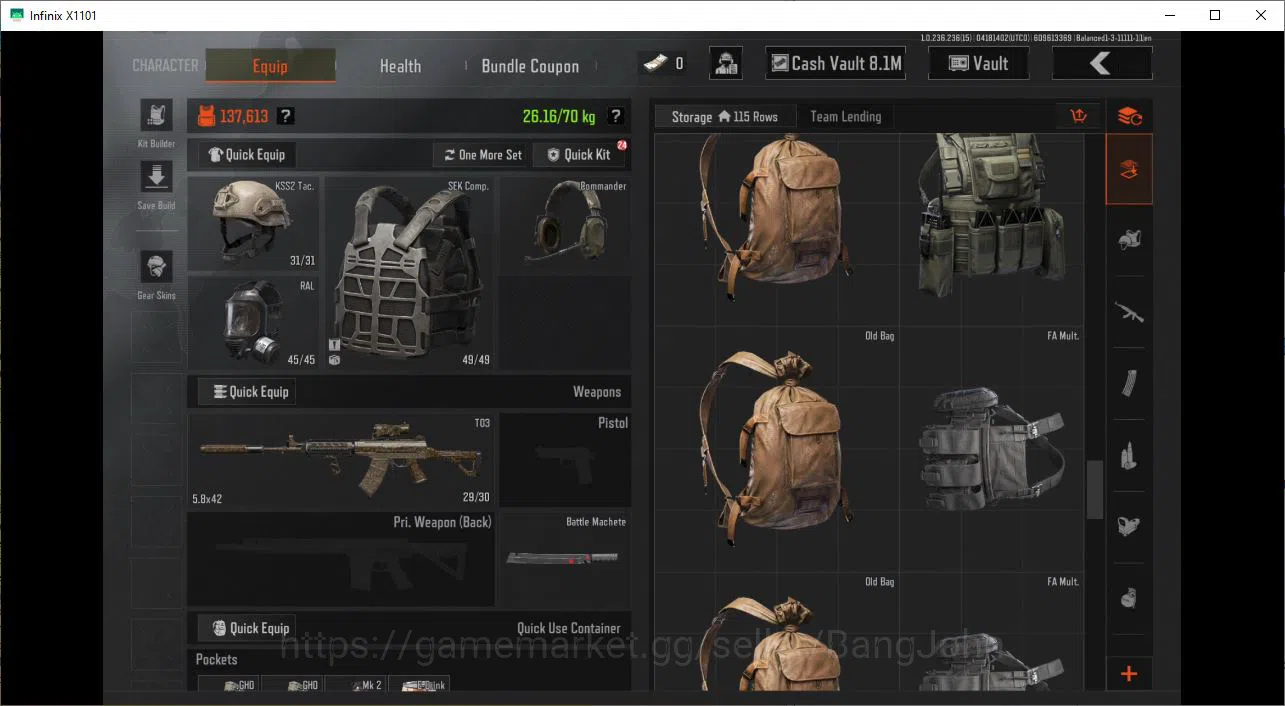
Task: Click the auto-organize storage icon at sidebar top
Action: [x=1129, y=116]
